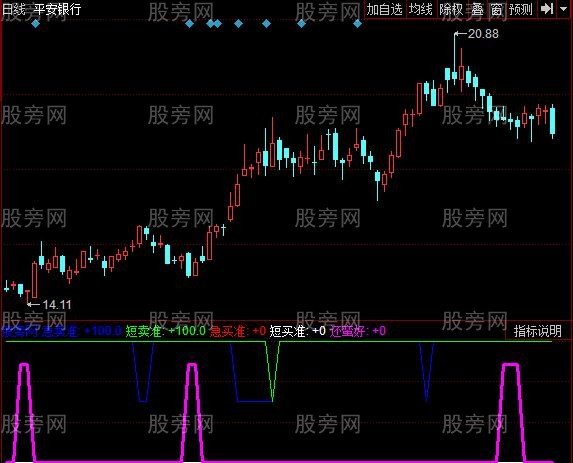The height and width of the screenshot is (463, 573).
Task: Open the 指标说明 indicator description
Action: pos(537,331)
